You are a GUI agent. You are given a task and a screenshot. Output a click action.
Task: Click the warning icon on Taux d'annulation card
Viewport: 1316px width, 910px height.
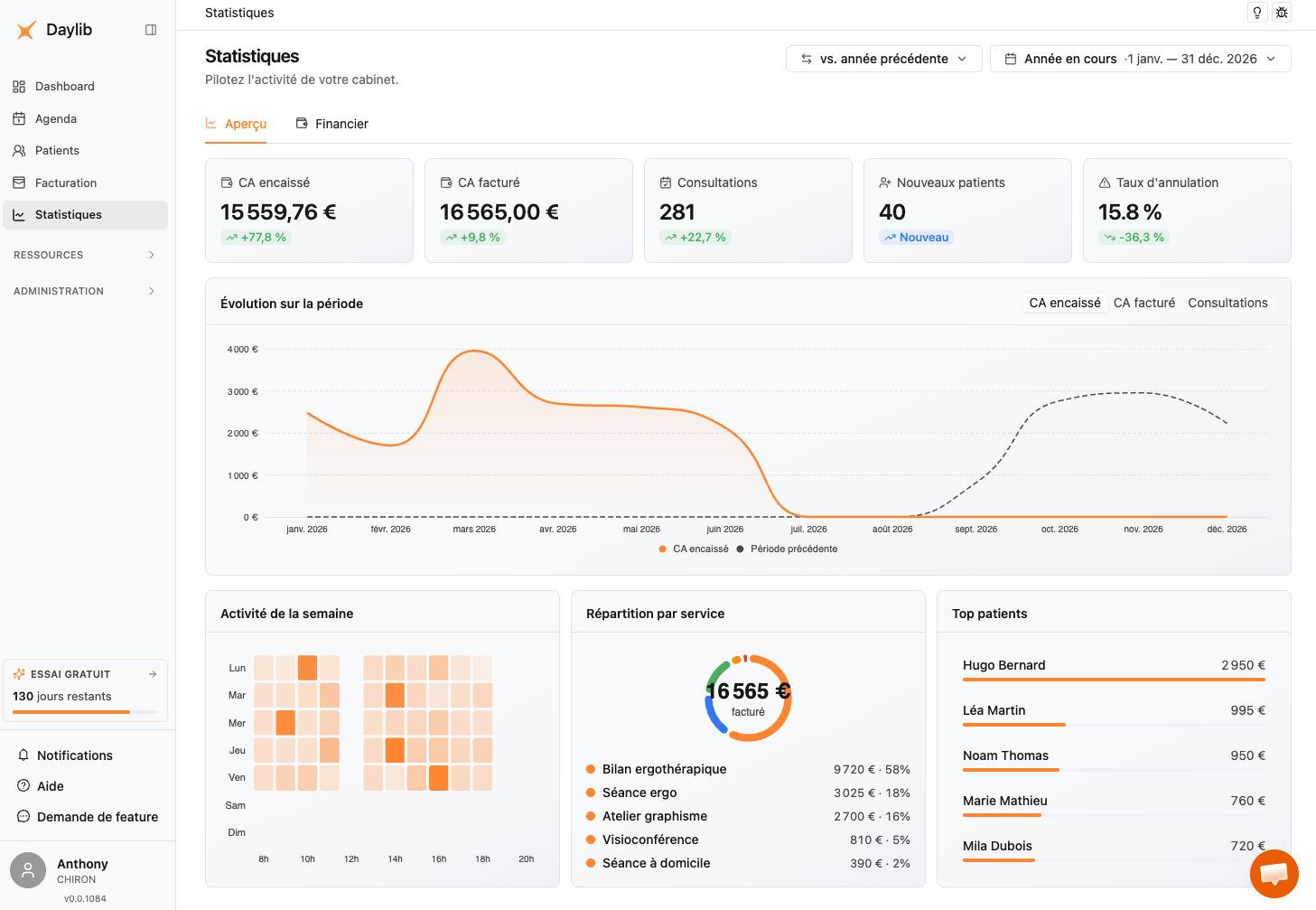(1105, 183)
